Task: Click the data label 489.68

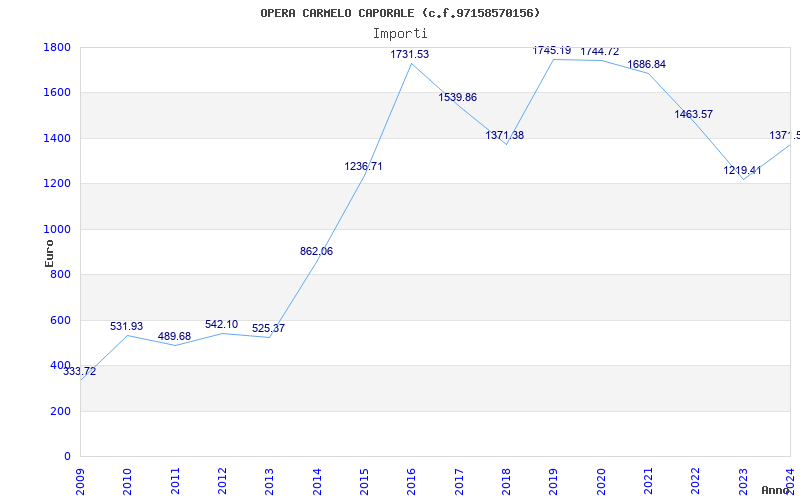Action: point(174,337)
